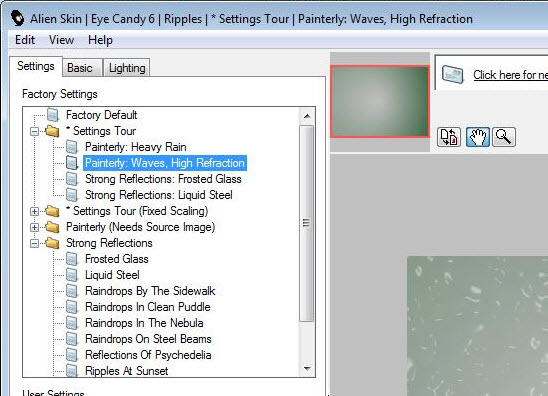Select the Raindrops In The Nebula preset
This screenshot has height=396, width=548.
tap(144, 323)
